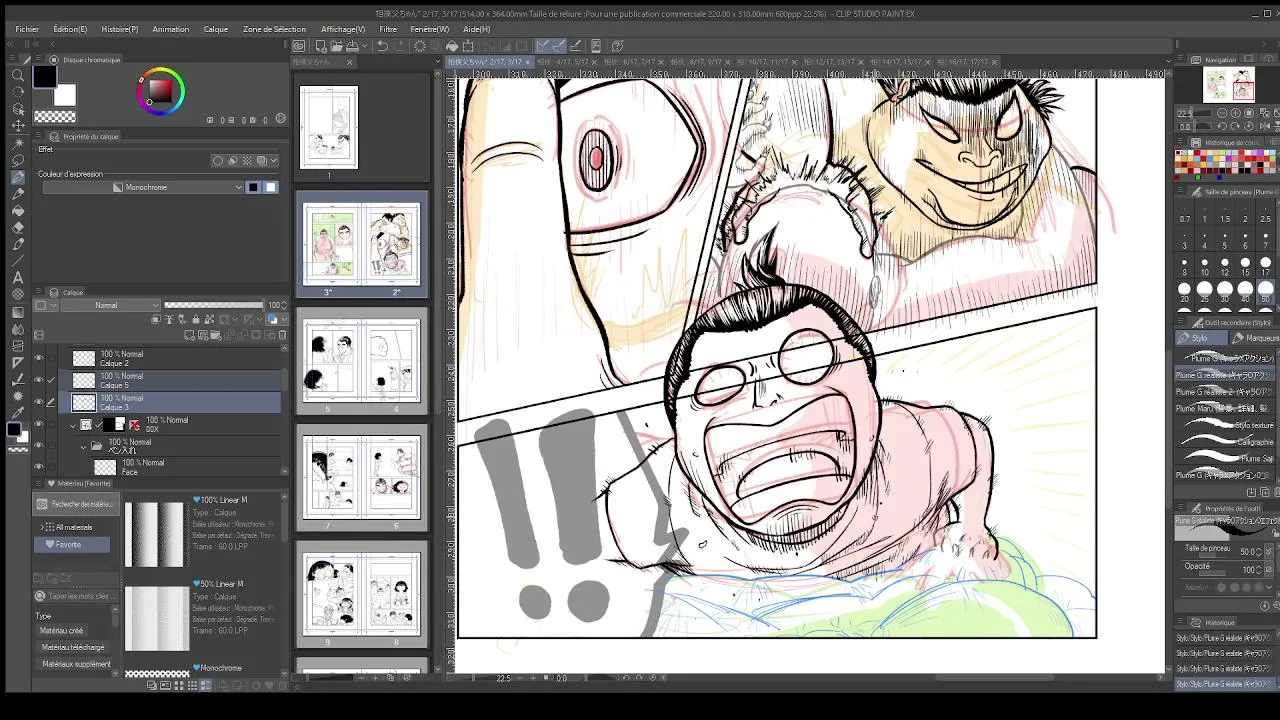
Task: Select the Auto select magic wand tool
Action: click(x=18, y=143)
